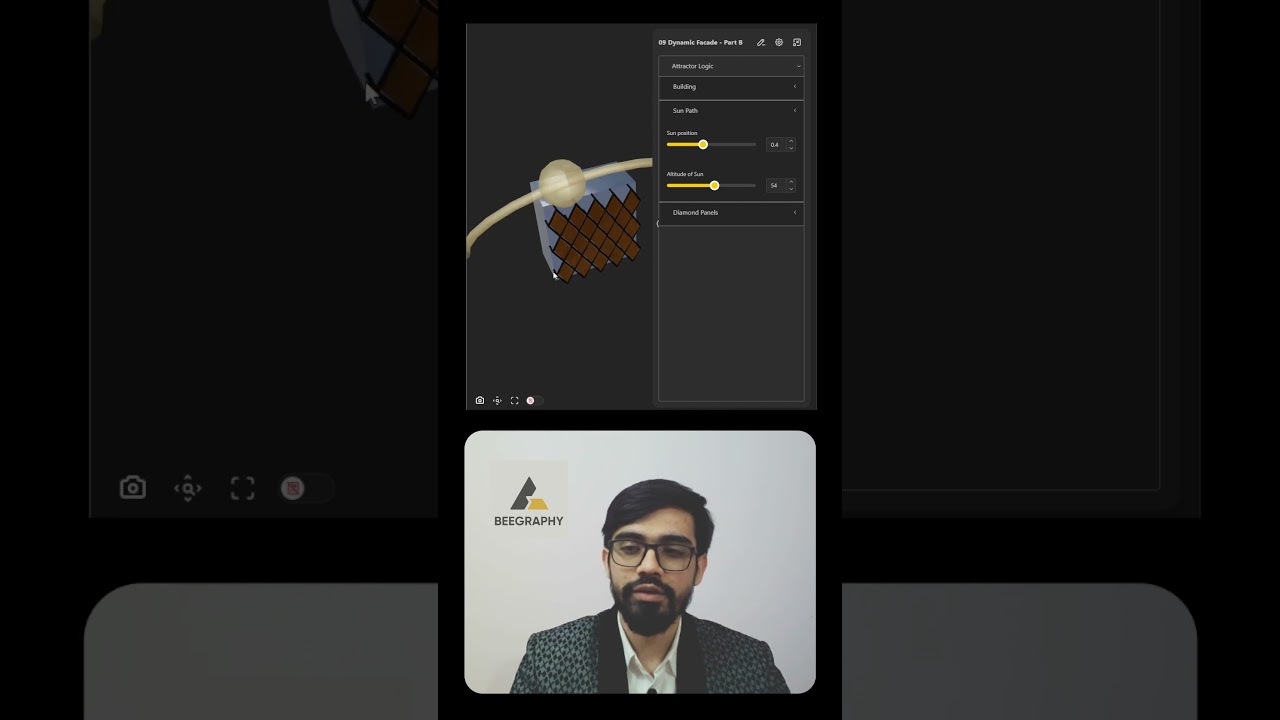Click the 'Sun position' label
Image resolution: width=1280 pixels, height=720 pixels.
[x=682, y=133]
